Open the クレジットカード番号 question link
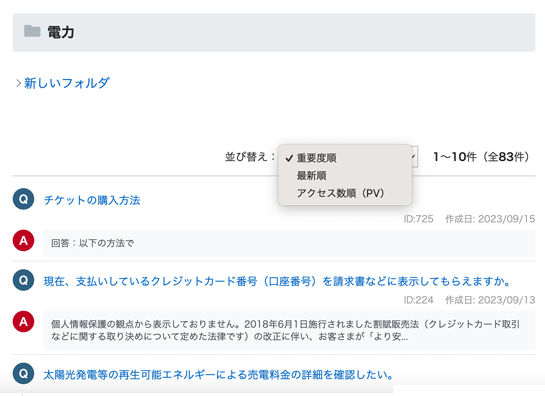The height and width of the screenshot is (396, 545). tap(277, 281)
